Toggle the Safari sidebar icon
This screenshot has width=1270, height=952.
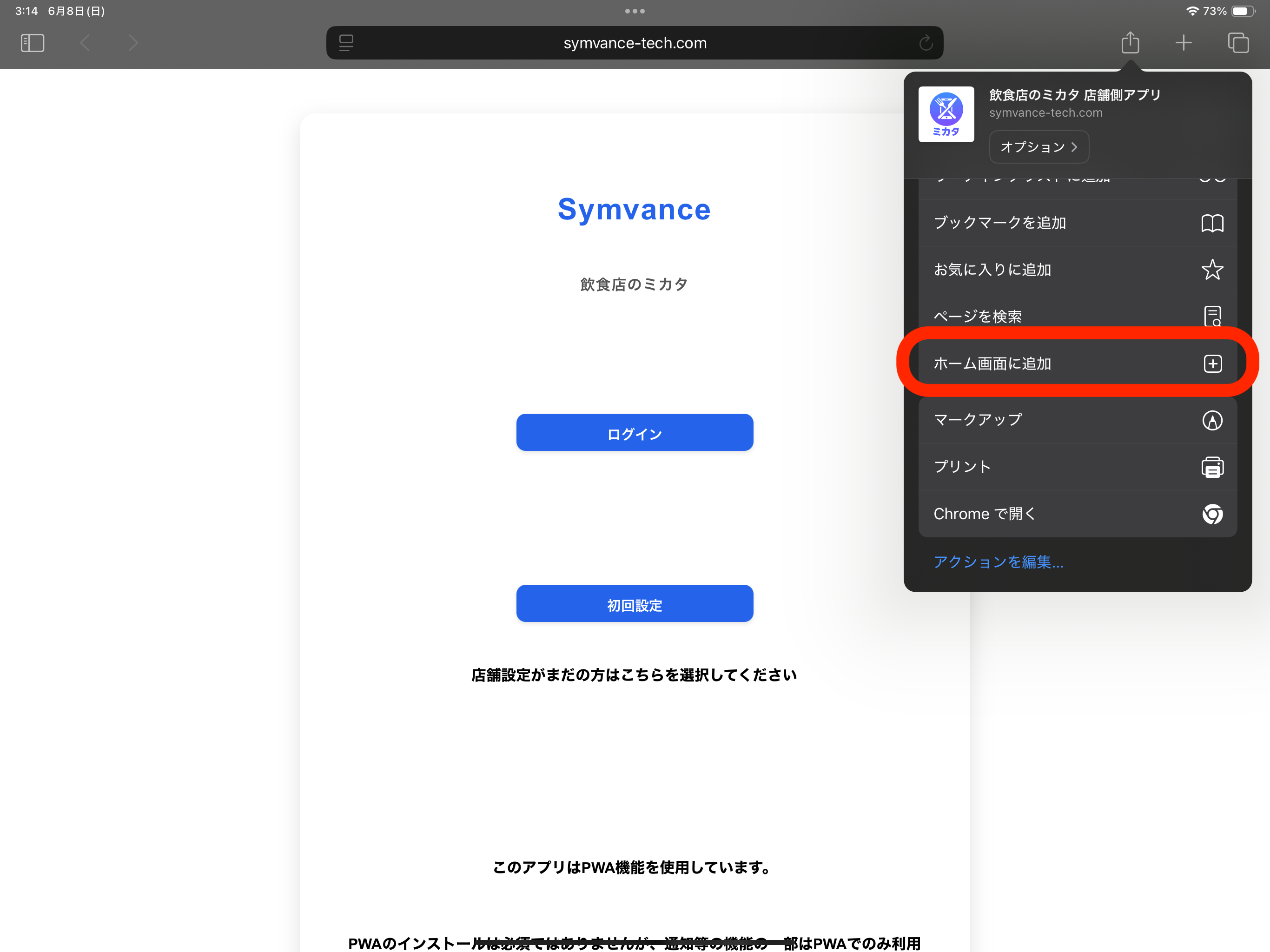[32, 43]
